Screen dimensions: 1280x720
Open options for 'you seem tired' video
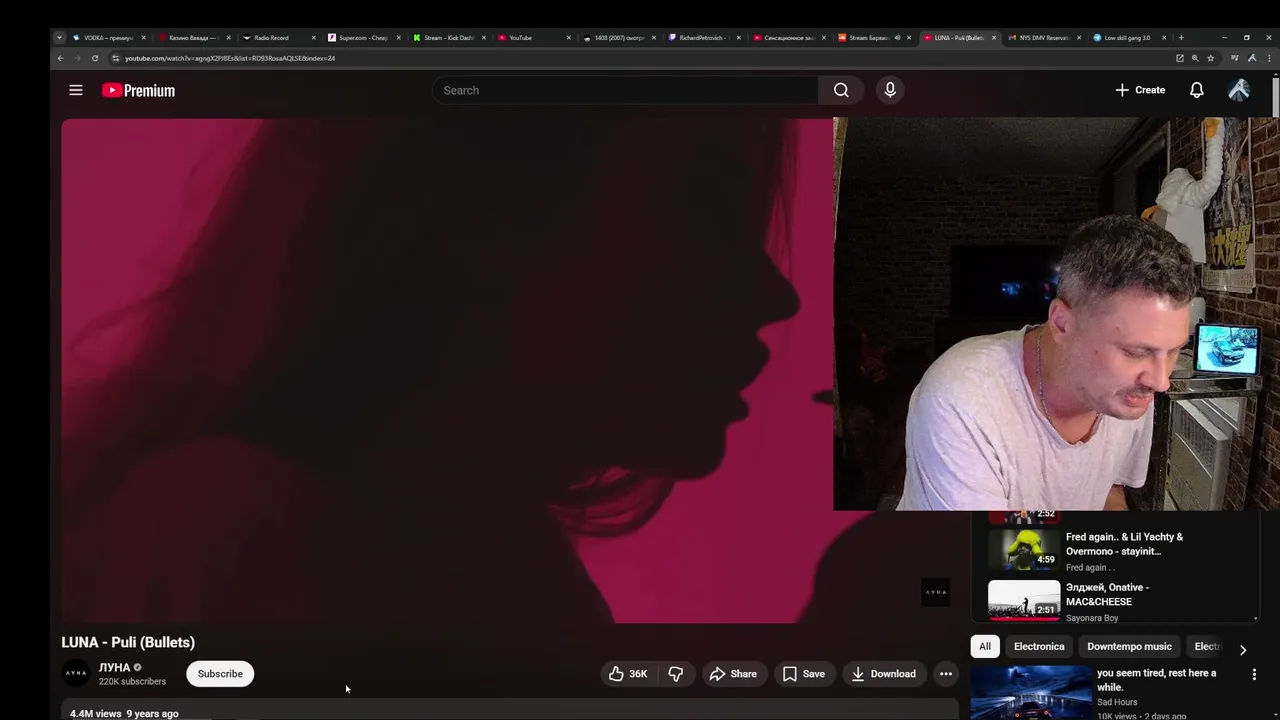(x=1254, y=675)
